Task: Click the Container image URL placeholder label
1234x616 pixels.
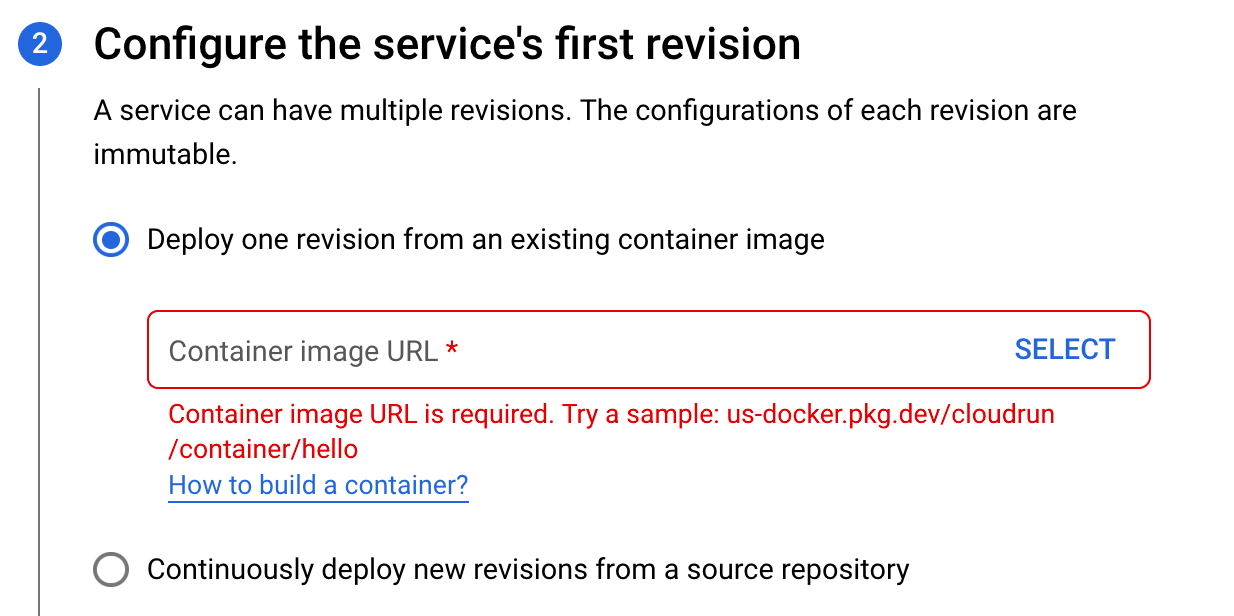Action: point(303,351)
